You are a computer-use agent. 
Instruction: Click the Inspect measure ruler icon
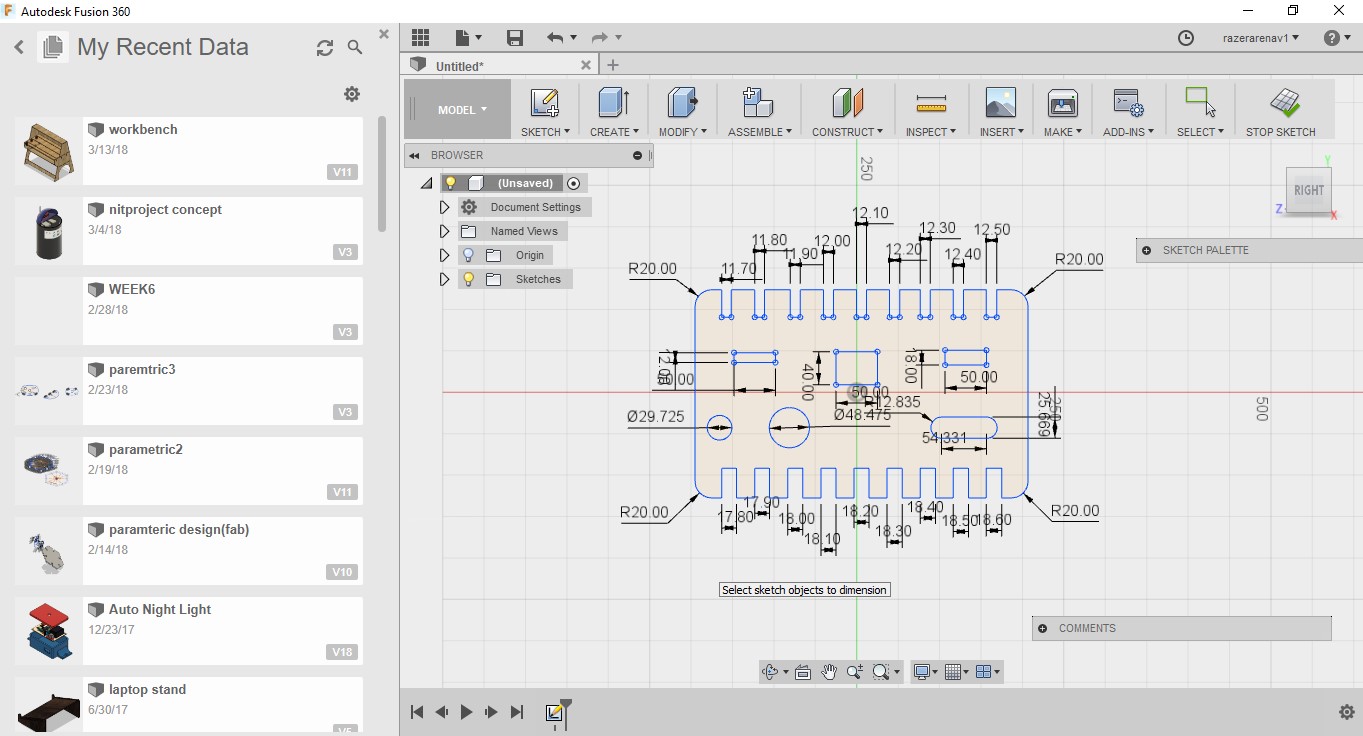click(x=931, y=103)
